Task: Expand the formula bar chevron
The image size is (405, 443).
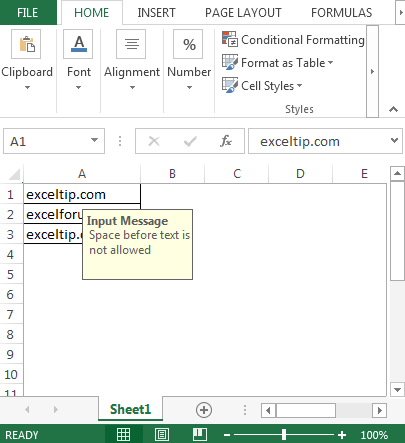Action: click(x=394, y=141)
